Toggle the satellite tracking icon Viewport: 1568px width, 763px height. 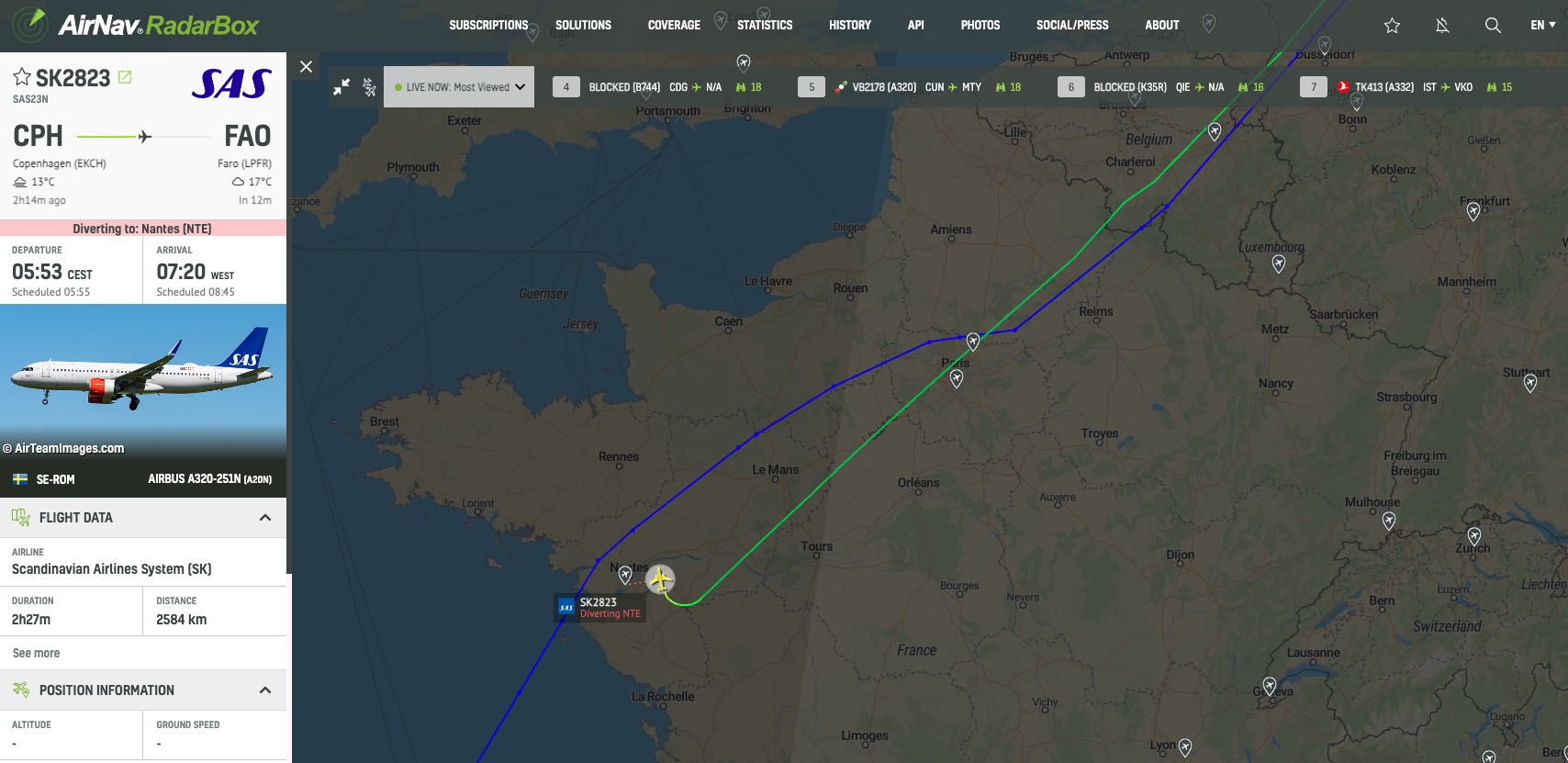tap(369, 87)
